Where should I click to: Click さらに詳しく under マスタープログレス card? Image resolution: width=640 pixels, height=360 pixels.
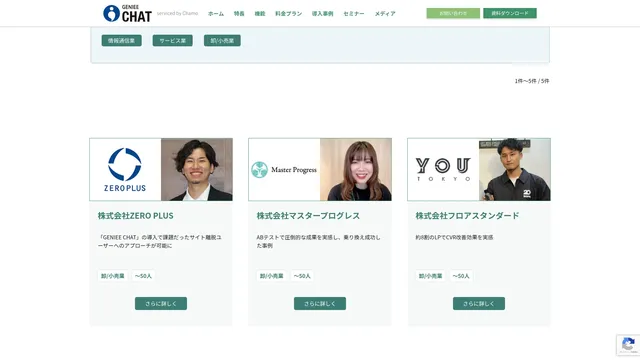320,303
